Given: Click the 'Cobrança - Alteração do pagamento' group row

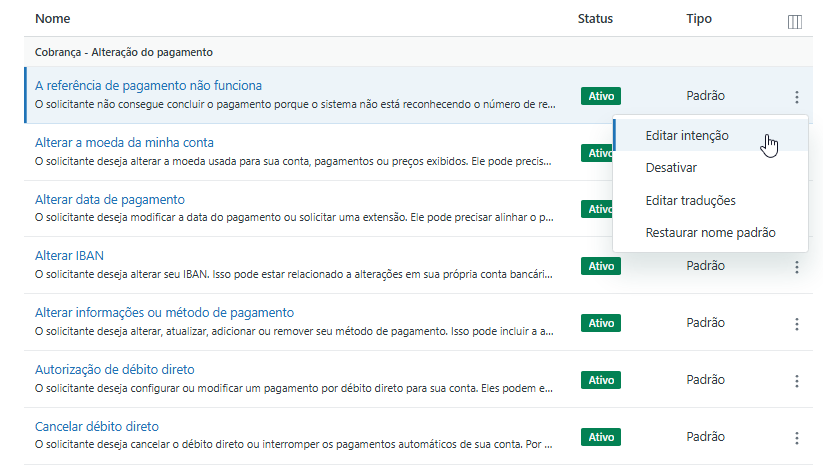Looking at the screenshot, I should click(123, 52).
